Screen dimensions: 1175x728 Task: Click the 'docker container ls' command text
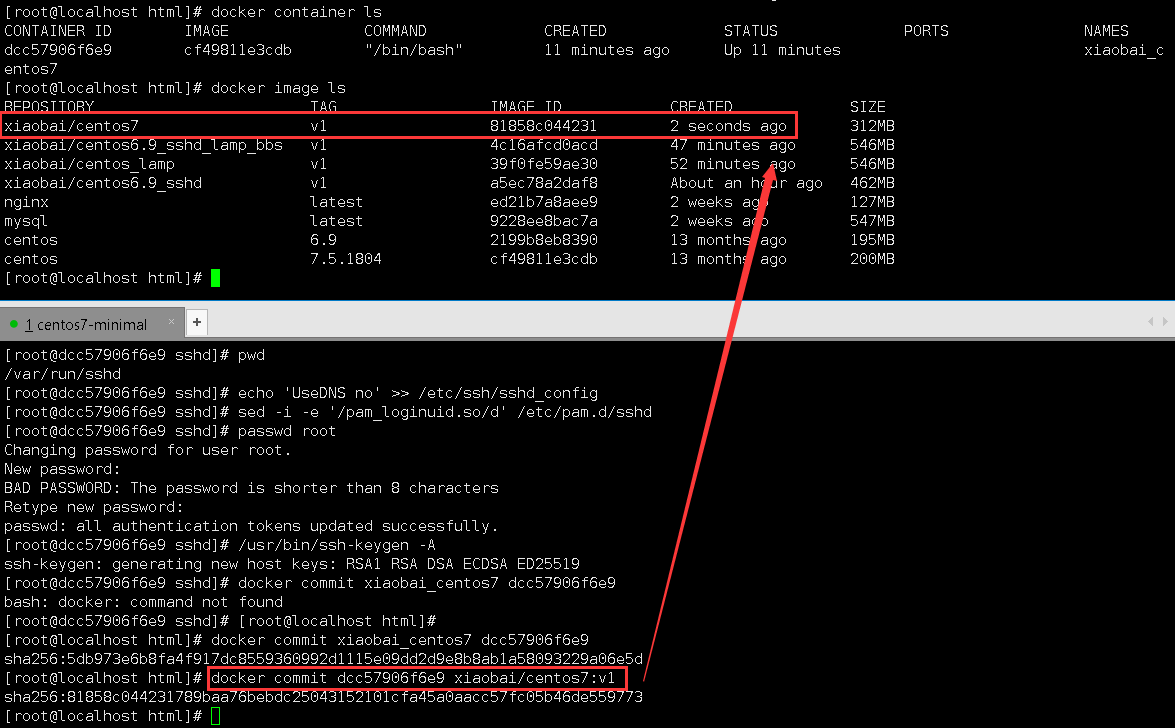click(x=297, y=12)
